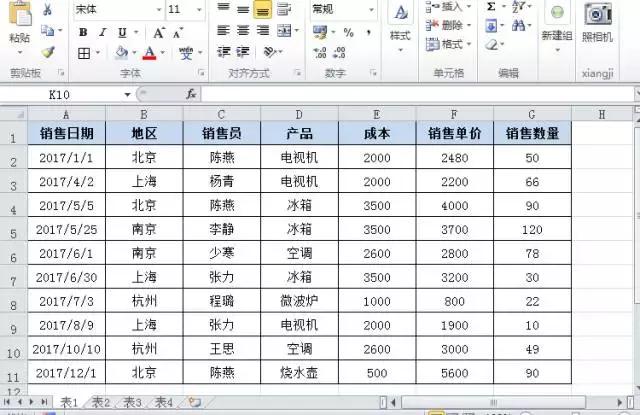Open font group dialog launcher

pos(201,73)
